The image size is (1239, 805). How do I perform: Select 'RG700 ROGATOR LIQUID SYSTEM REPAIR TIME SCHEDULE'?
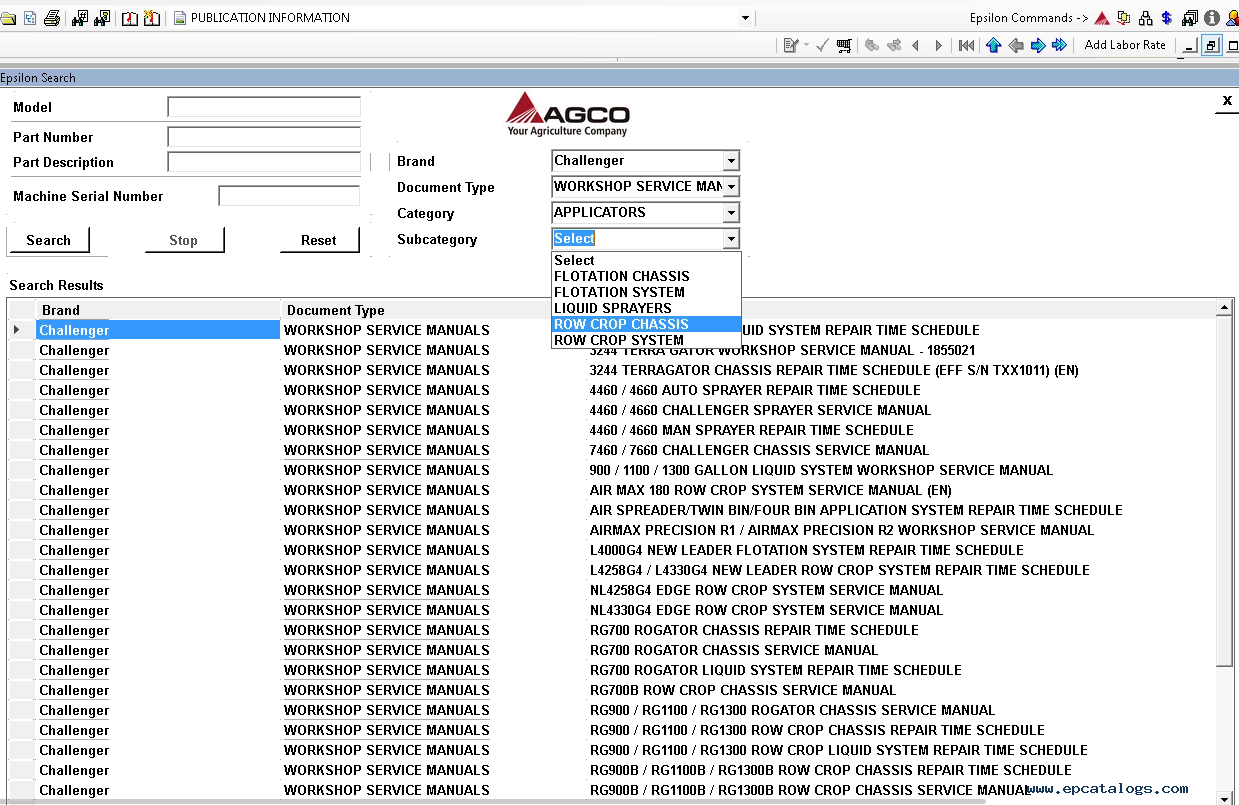coord(612,670)
